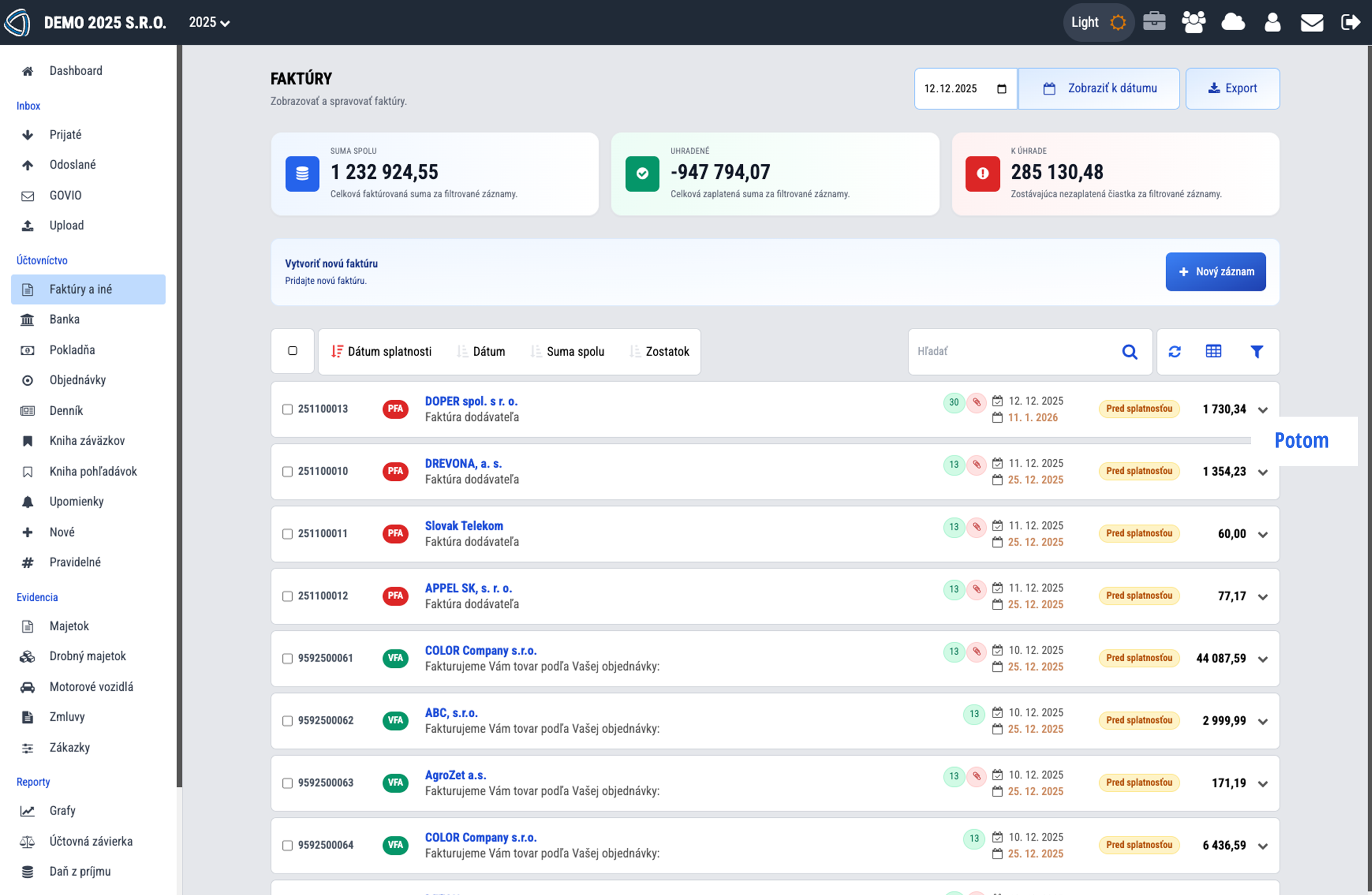
Task: Select checkbox for invoice 9592500062
Action: coord(287,721)
